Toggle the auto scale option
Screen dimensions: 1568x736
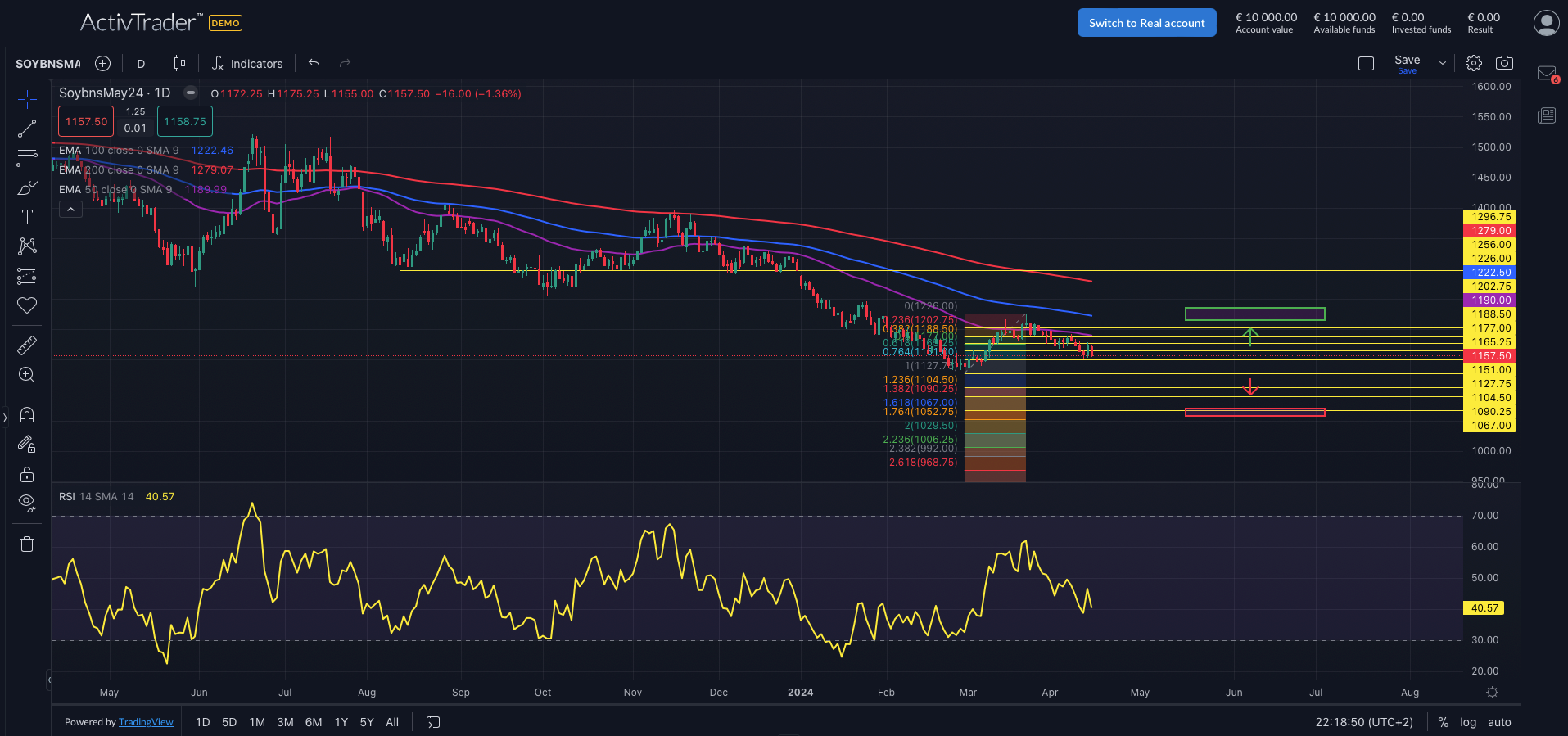pyautogui.click(x=1499, y=722)
